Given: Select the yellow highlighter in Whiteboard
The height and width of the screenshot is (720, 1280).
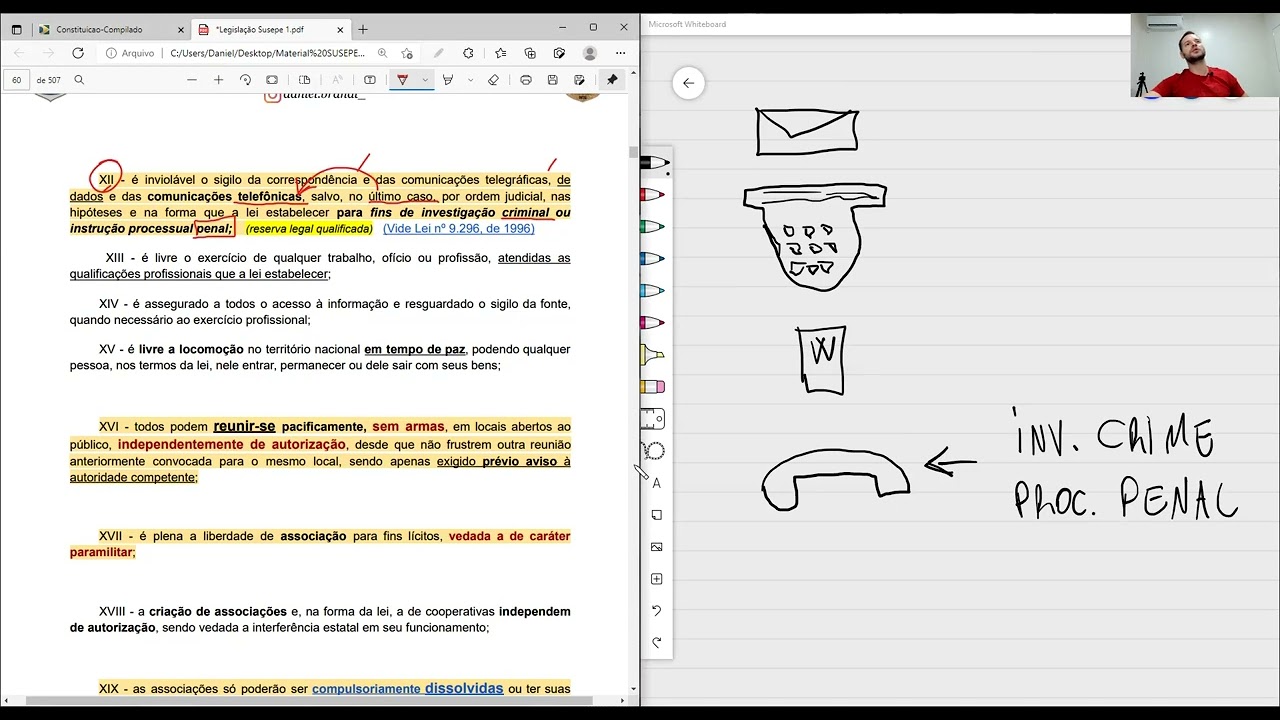Looking at the screenshot, I should (x=654, y=354).
